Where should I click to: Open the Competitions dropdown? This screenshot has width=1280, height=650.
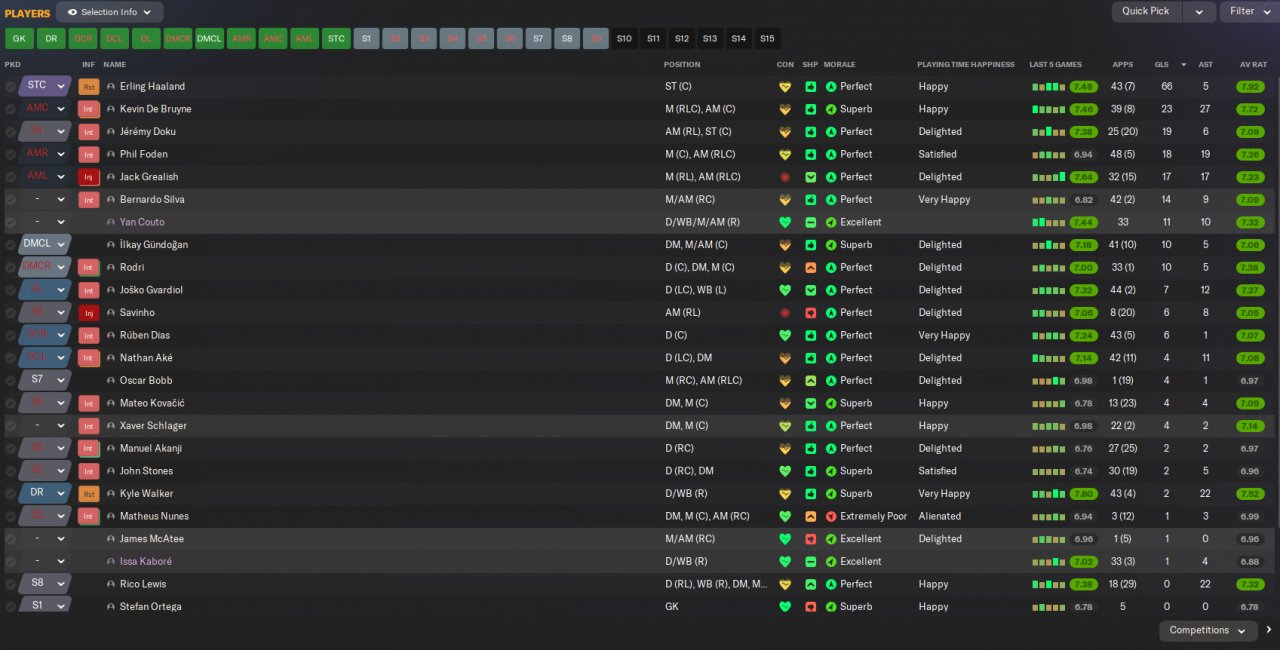click(1208, 630)
